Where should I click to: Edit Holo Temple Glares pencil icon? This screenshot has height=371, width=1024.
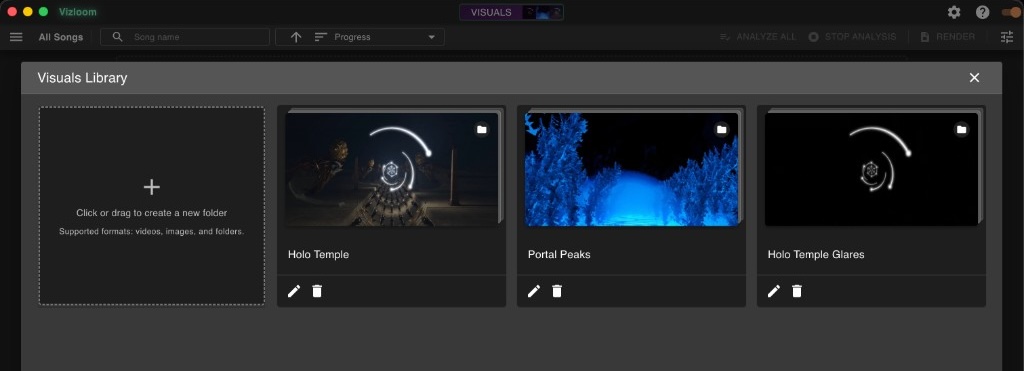click(773, 291)
